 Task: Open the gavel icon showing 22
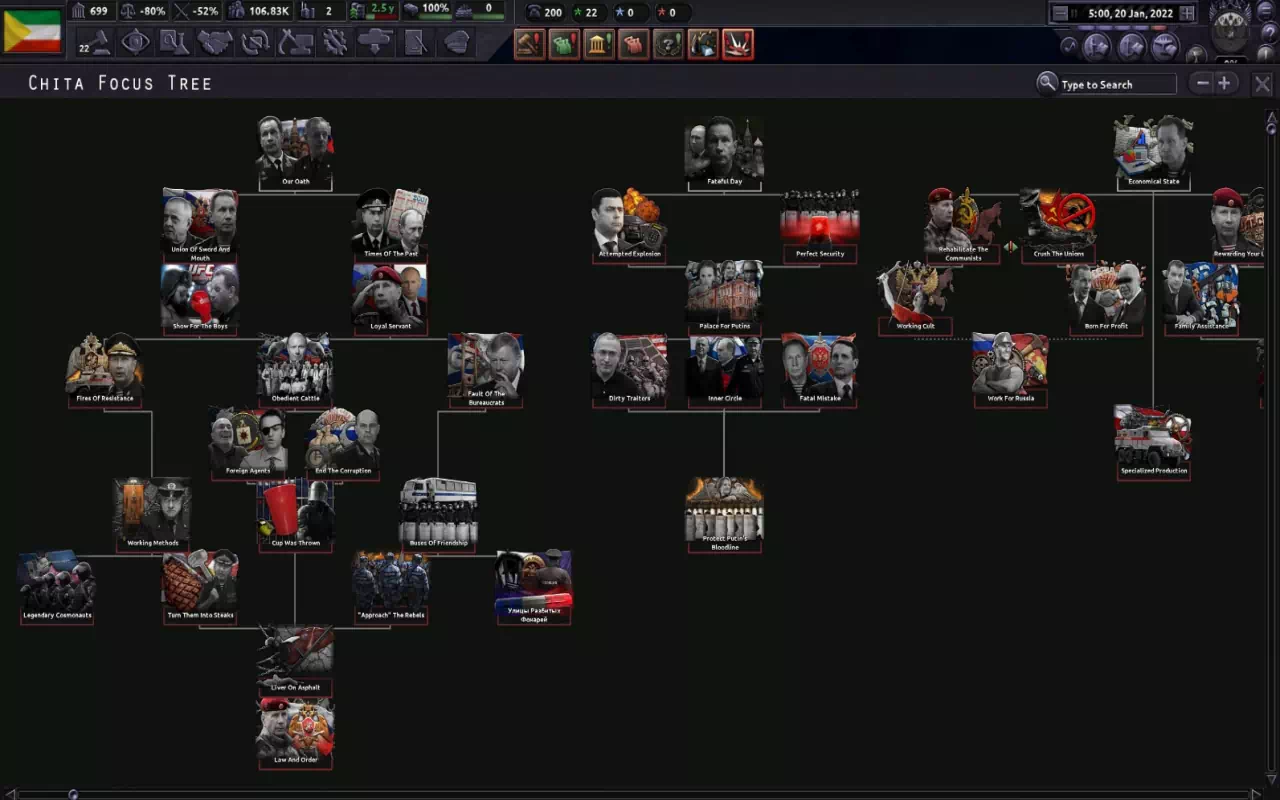coord(97,43)
